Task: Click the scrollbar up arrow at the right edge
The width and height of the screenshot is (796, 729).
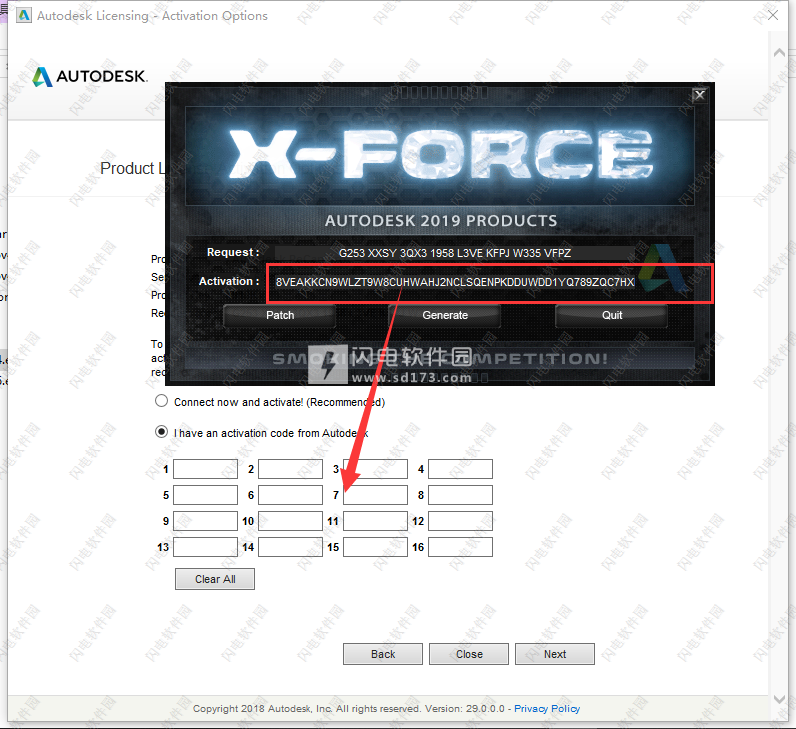Action: [779, 52]
